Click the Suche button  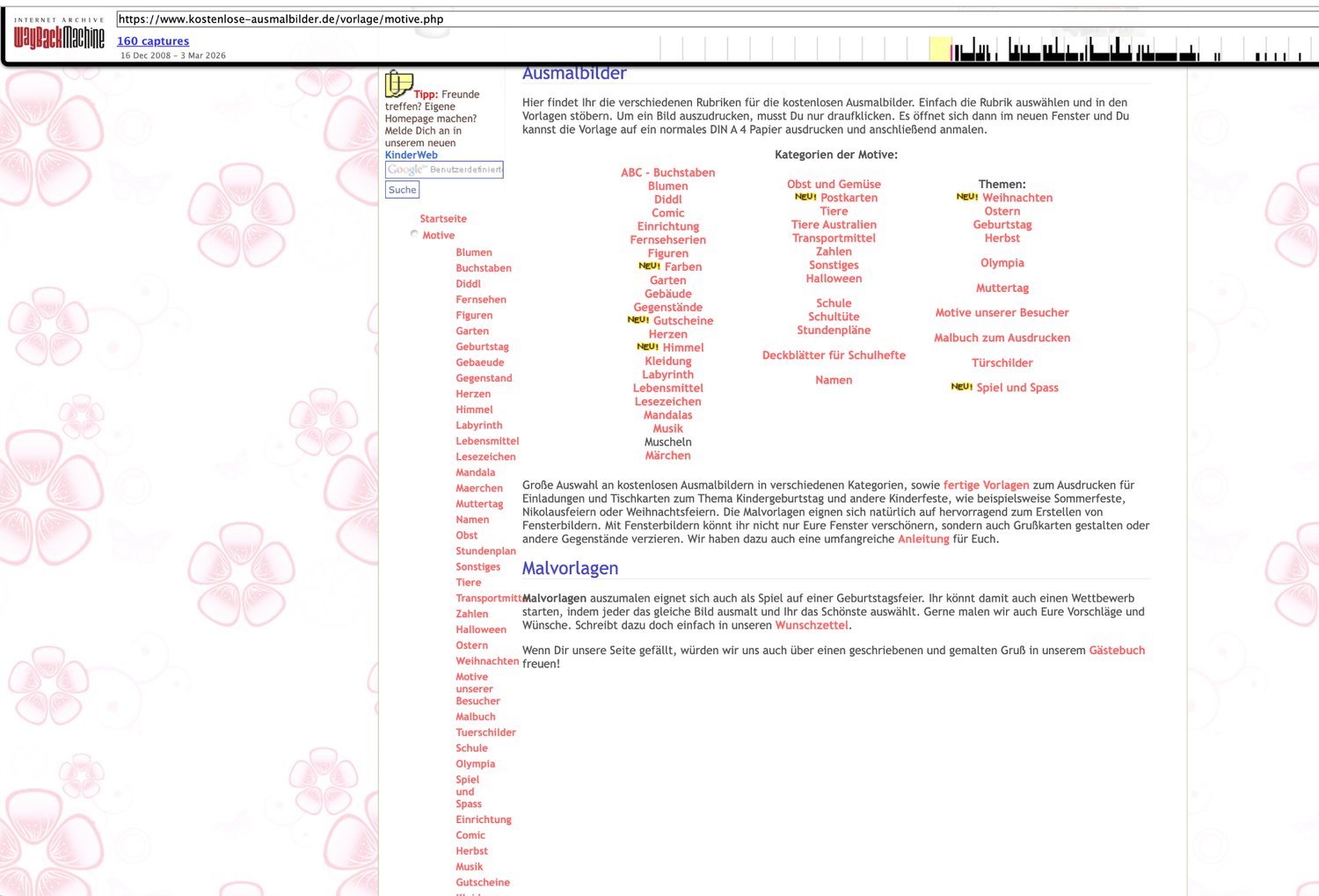(403, 190)
